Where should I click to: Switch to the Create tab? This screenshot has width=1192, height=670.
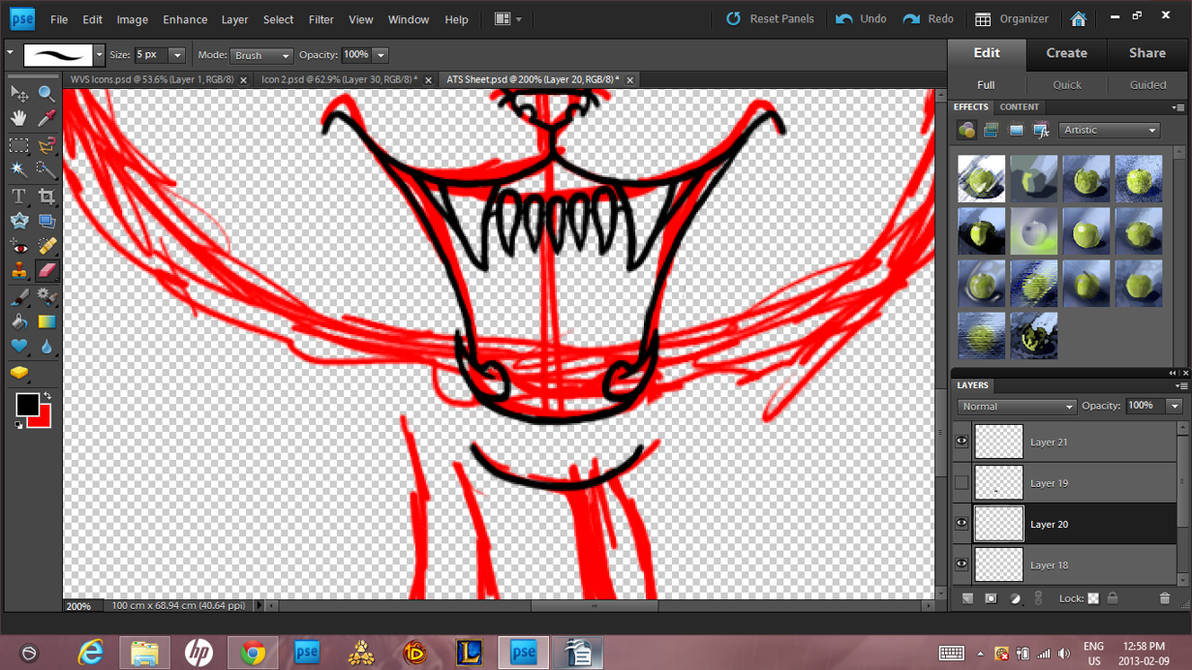[x=1066, y=52]
